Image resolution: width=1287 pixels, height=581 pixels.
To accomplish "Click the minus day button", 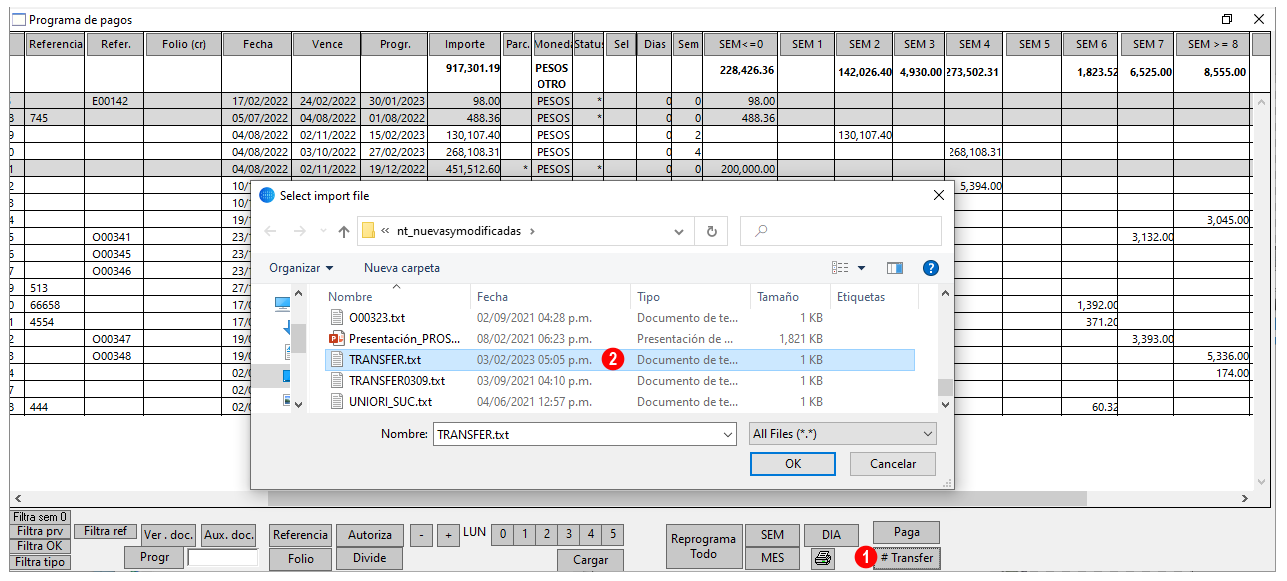I will coord(422,535).
